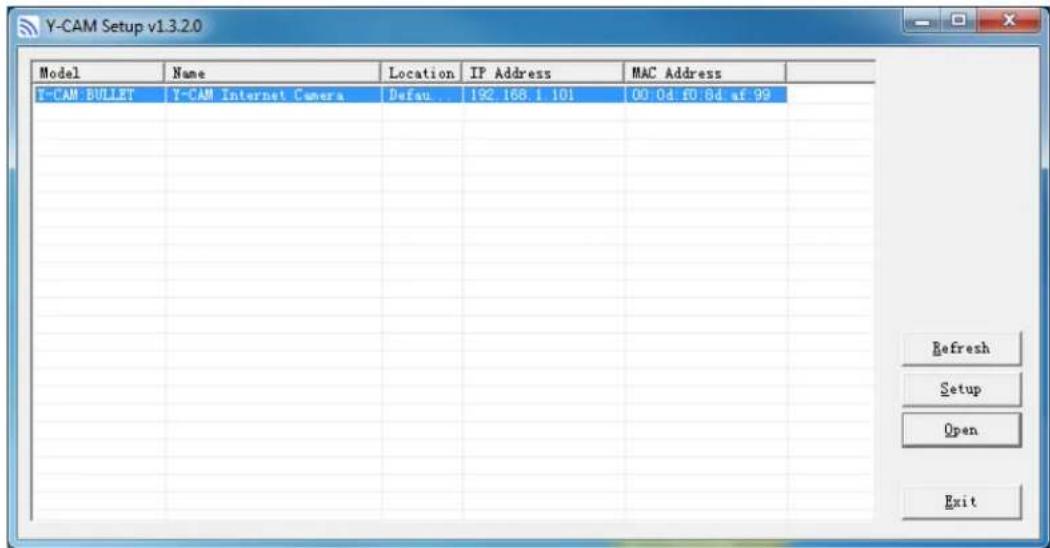Click the Location column header
The height and width of the screenshot is (548, 1050).
[421, 73]
